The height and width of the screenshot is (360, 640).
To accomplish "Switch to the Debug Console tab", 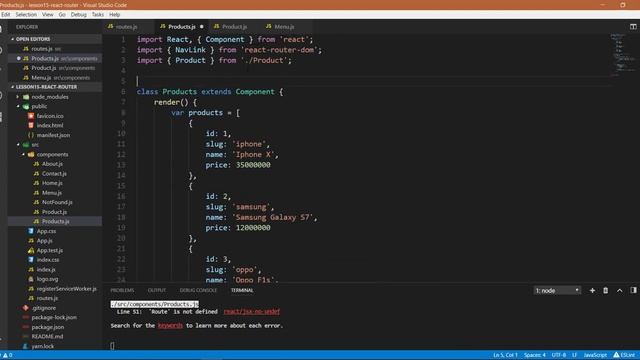I will 198,290.
